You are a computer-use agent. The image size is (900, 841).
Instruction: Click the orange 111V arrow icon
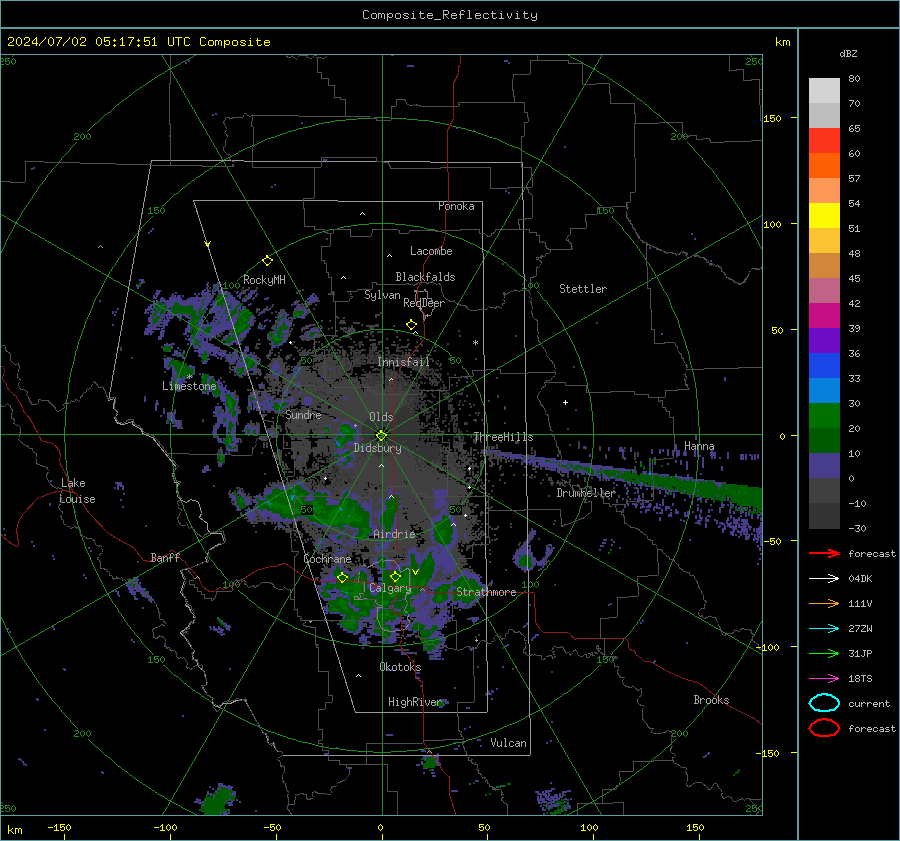[824, 603]
